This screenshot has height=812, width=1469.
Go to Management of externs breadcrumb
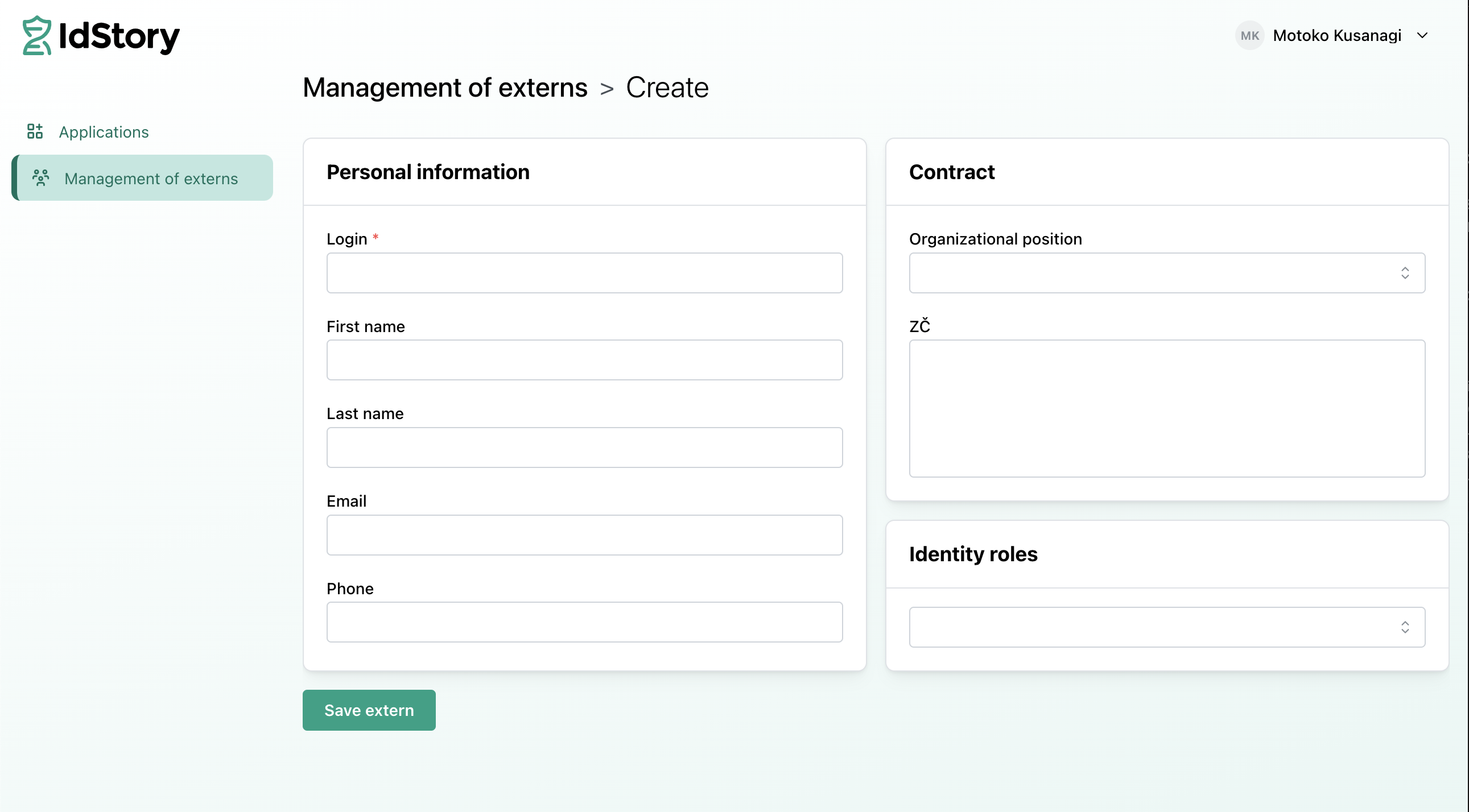[x=445, y=88]
